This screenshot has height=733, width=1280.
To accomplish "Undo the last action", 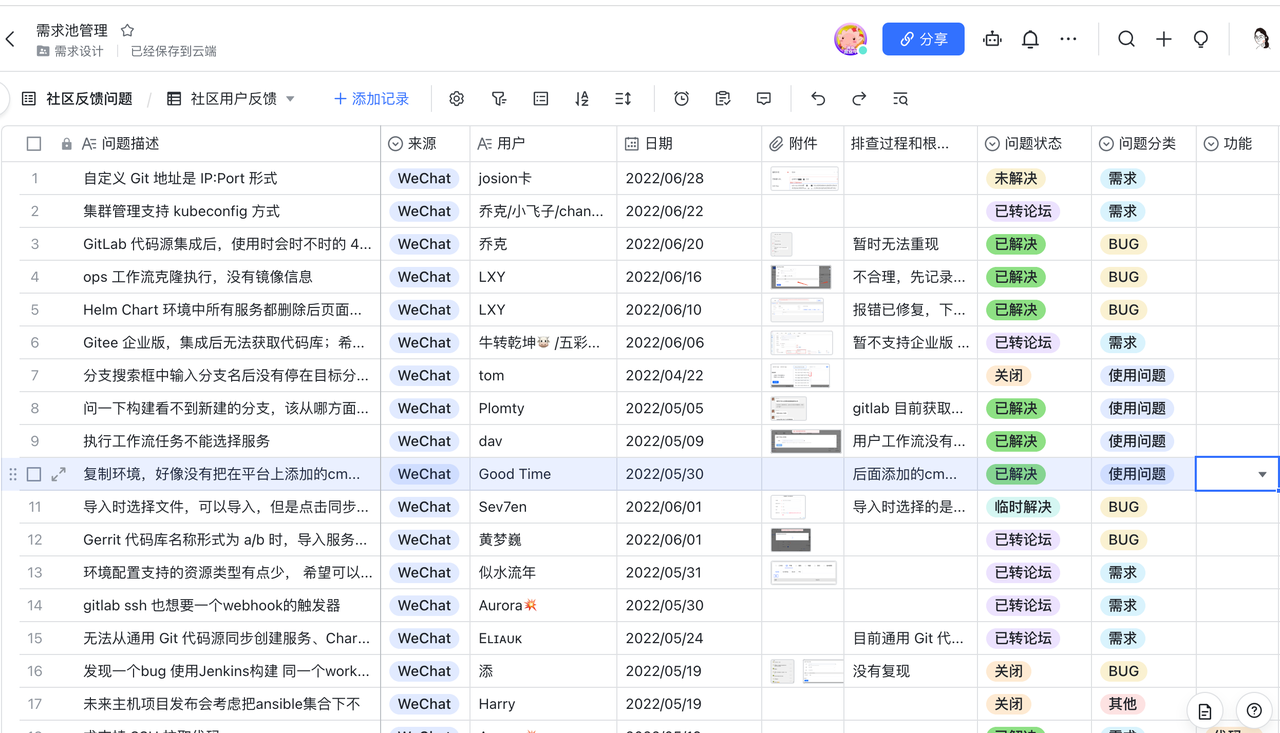I will pyautogui.click(x=818, y=99).
